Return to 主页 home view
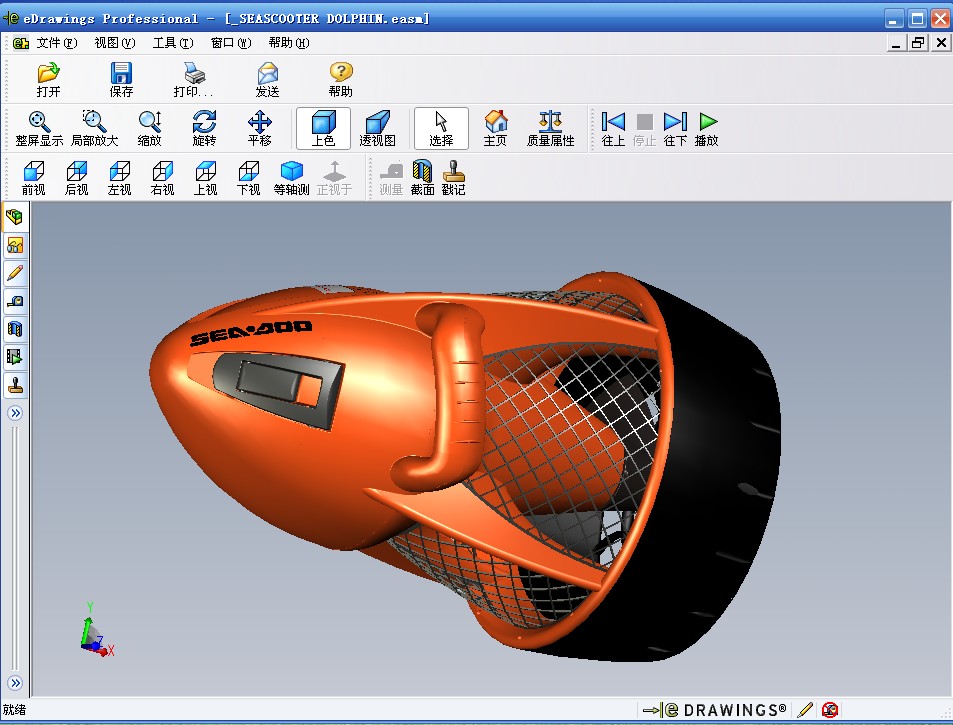This screenshot has width=953, height=725. (x=495, y=128)
